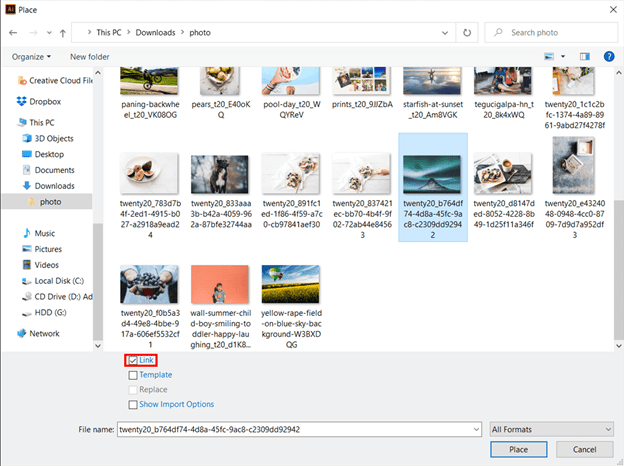
Task: Click the Place button
Action: coord(518,450)
